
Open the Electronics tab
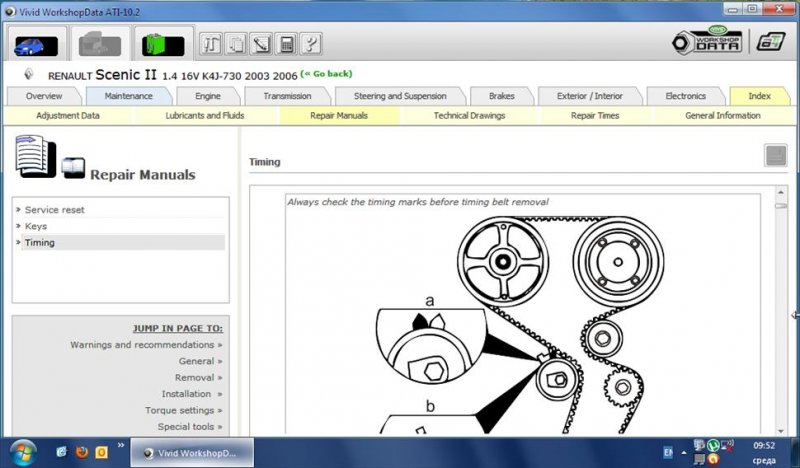point(686,96)
